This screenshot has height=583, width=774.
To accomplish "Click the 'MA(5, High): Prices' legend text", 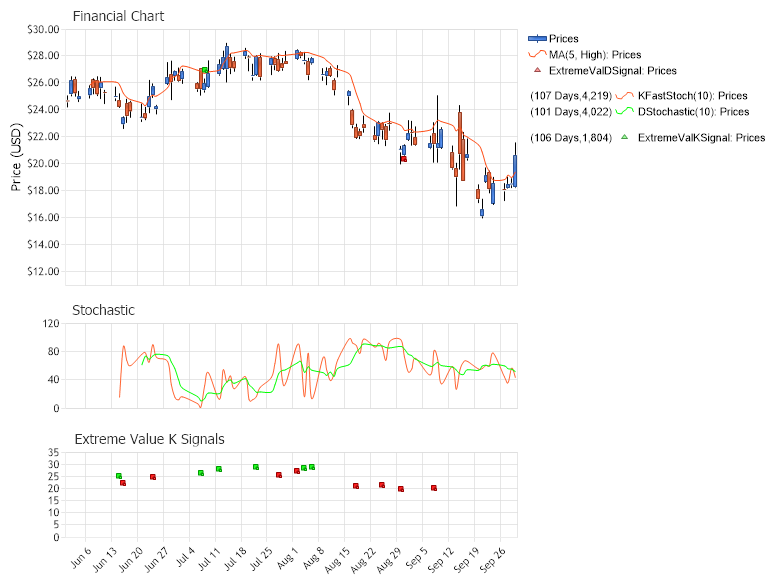I will 595,55.
